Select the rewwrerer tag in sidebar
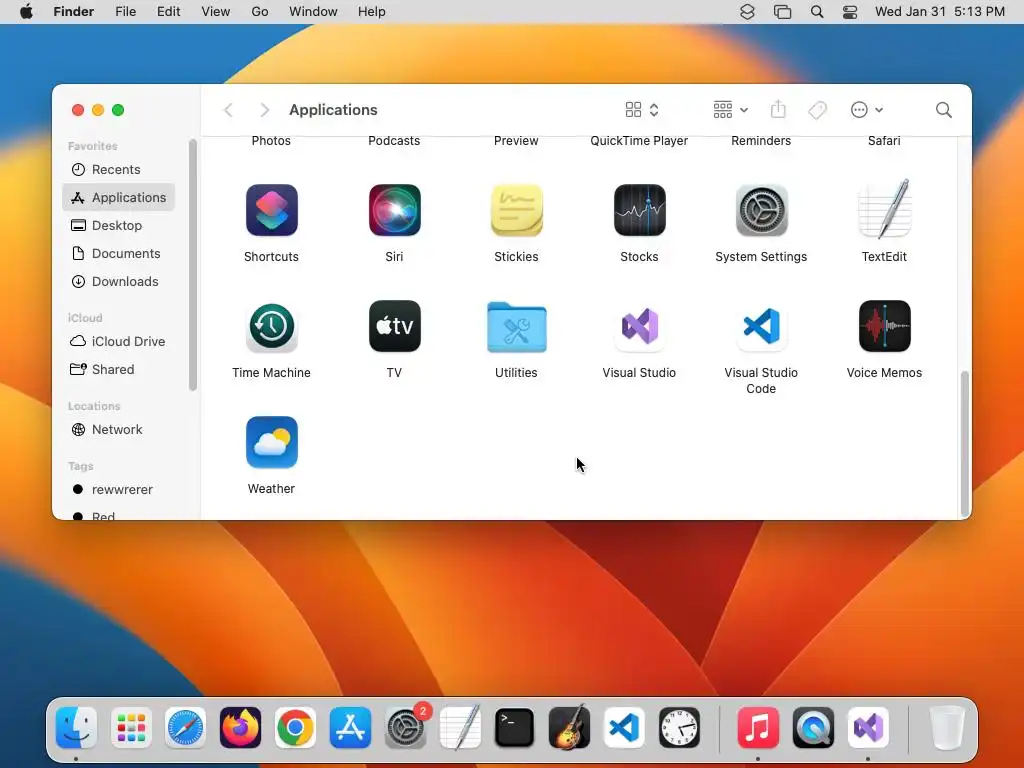Viewport: 1024px width, 768px height. coord(119,490)
